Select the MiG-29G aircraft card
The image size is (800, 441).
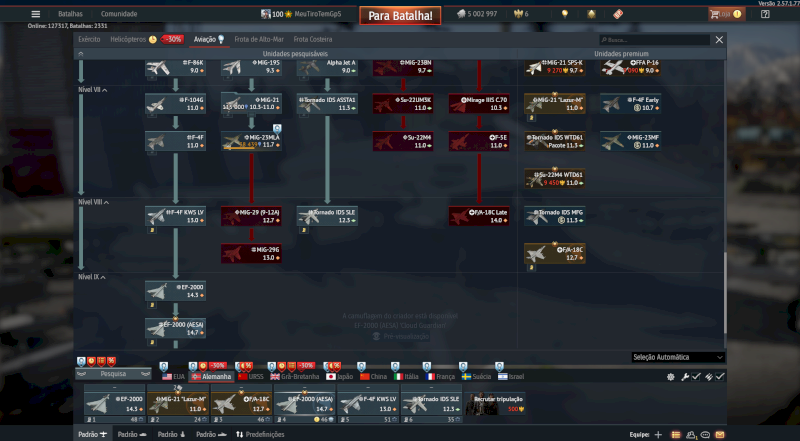coord(252,254)
